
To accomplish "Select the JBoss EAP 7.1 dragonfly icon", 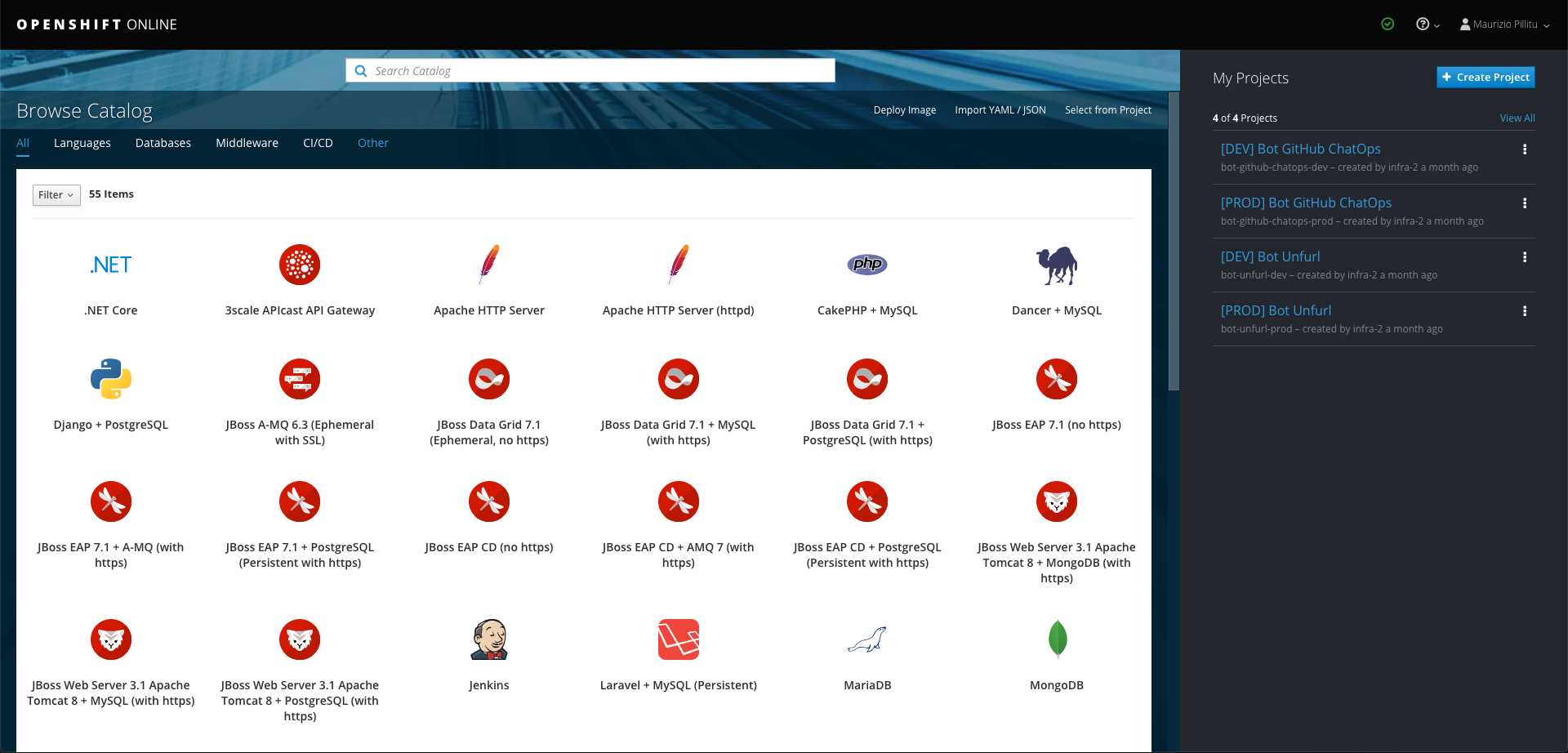I will click(x=1056, y=379).
